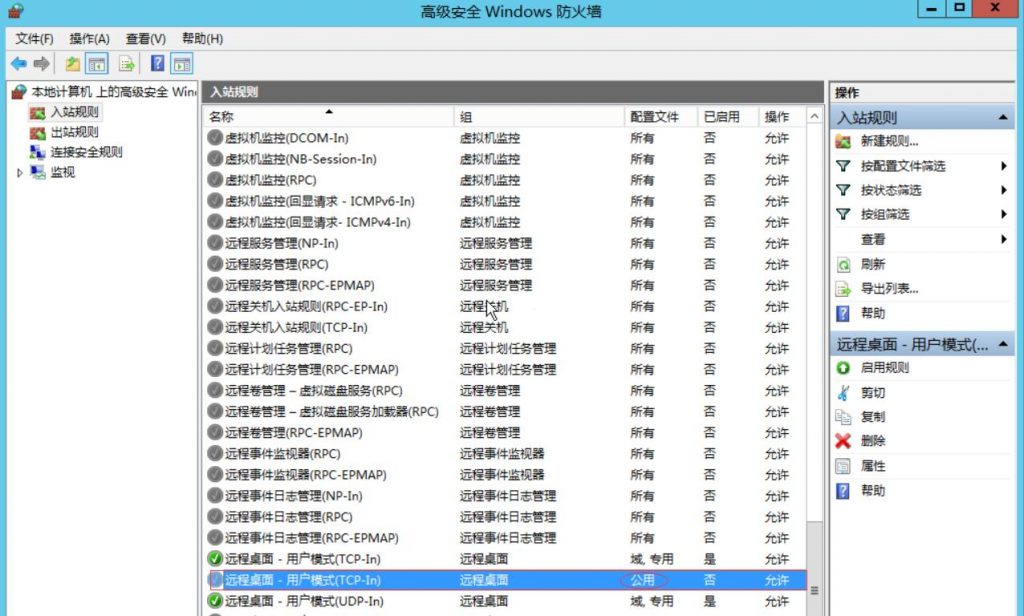Screen dimensions: 1024x616
Task: Select 入站规则 in the left tree
Action: coord(74,112)
